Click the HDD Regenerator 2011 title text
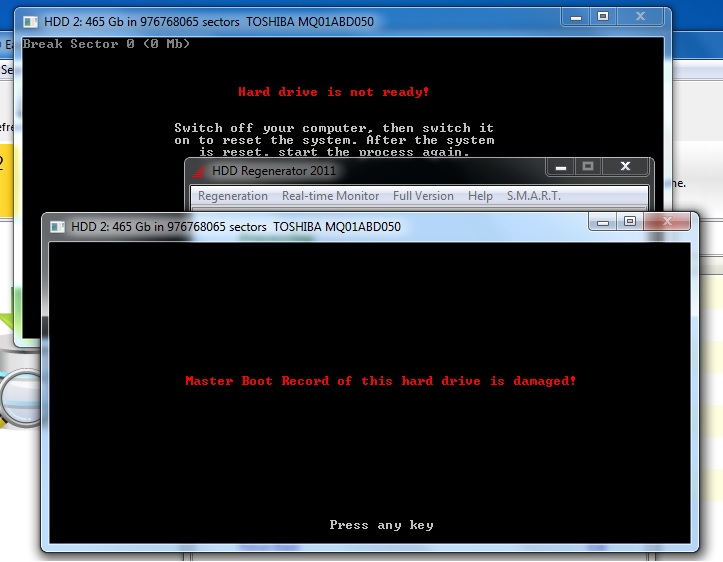723x562 pixels. coord(274,171)
